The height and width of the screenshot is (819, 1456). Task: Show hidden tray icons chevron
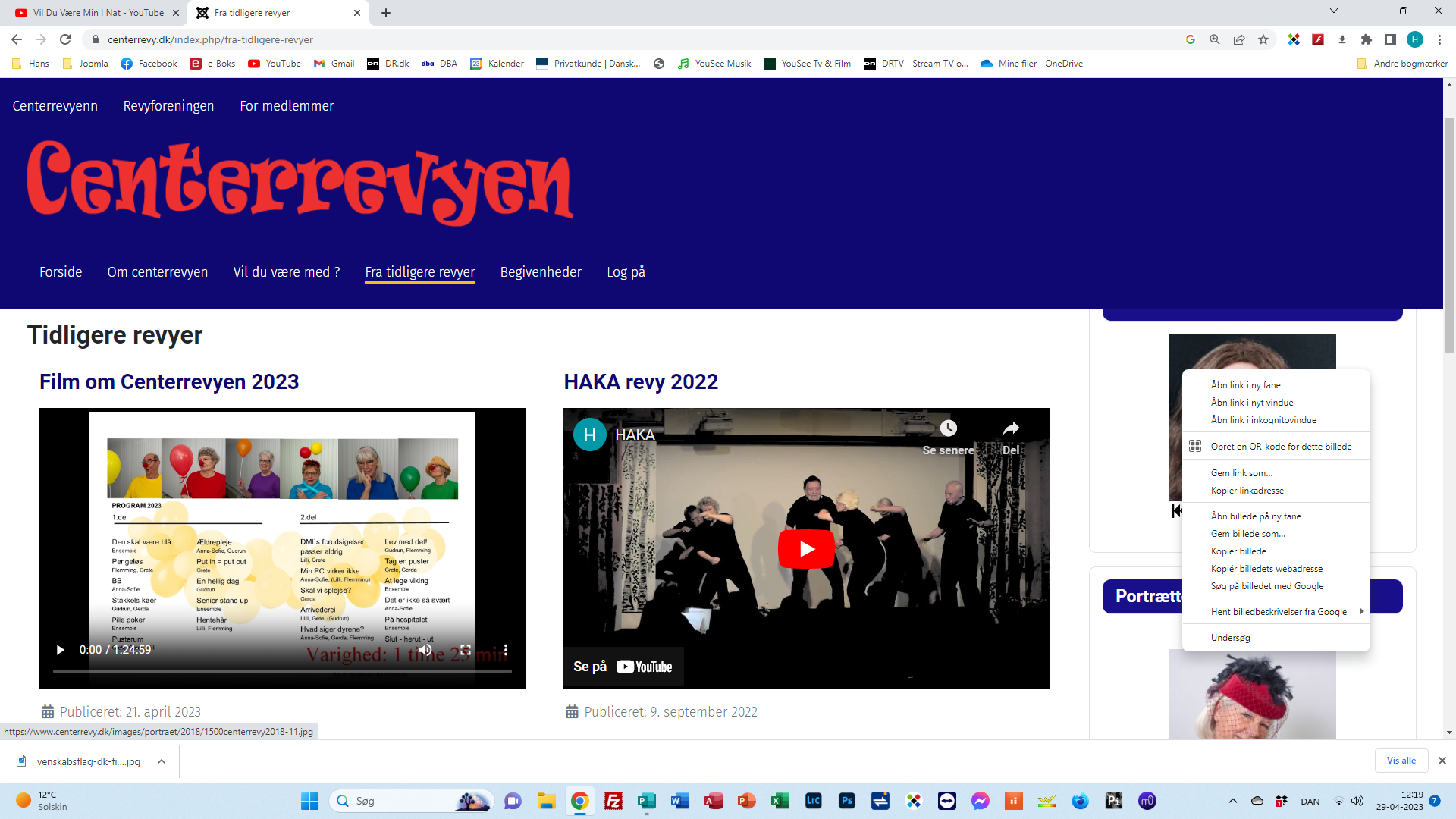pyautogui.click(x=1233, y=801)
